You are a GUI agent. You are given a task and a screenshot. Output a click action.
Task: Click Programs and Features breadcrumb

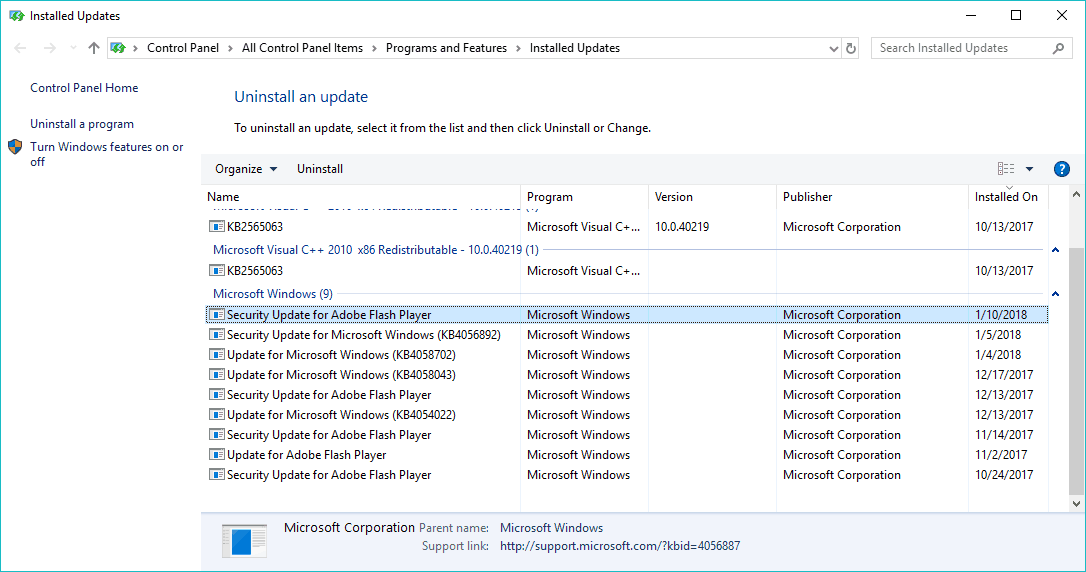click(446, 48)
